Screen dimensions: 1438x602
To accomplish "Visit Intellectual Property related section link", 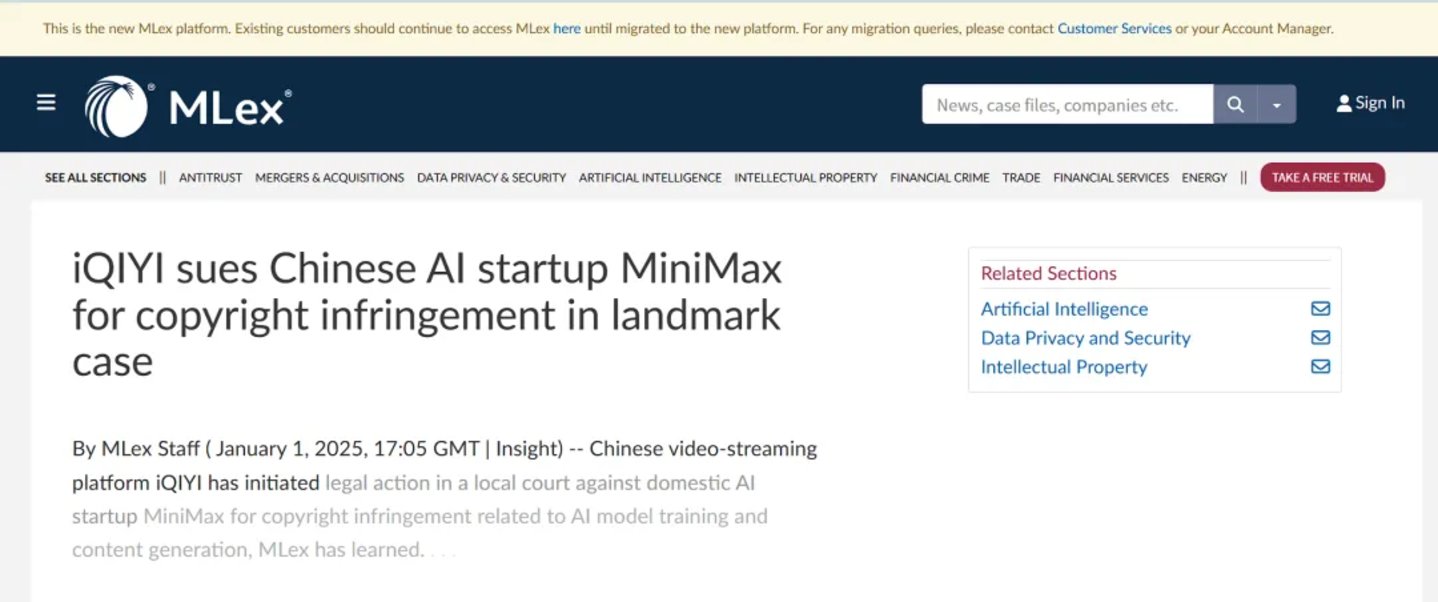I will [x=1064, y=367].
